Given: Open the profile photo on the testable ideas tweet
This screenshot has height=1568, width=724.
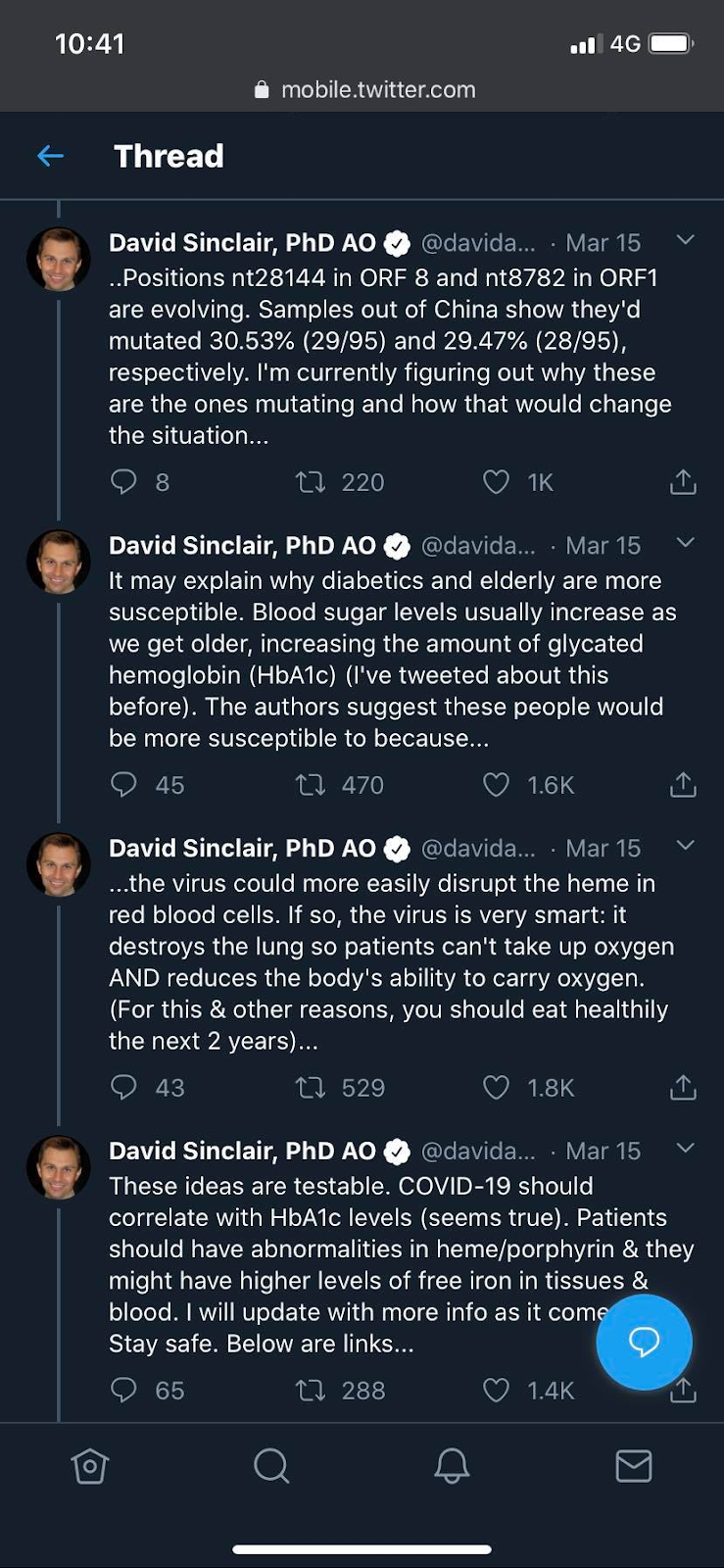Looking at the screenshot, I should click(59, 1166).
